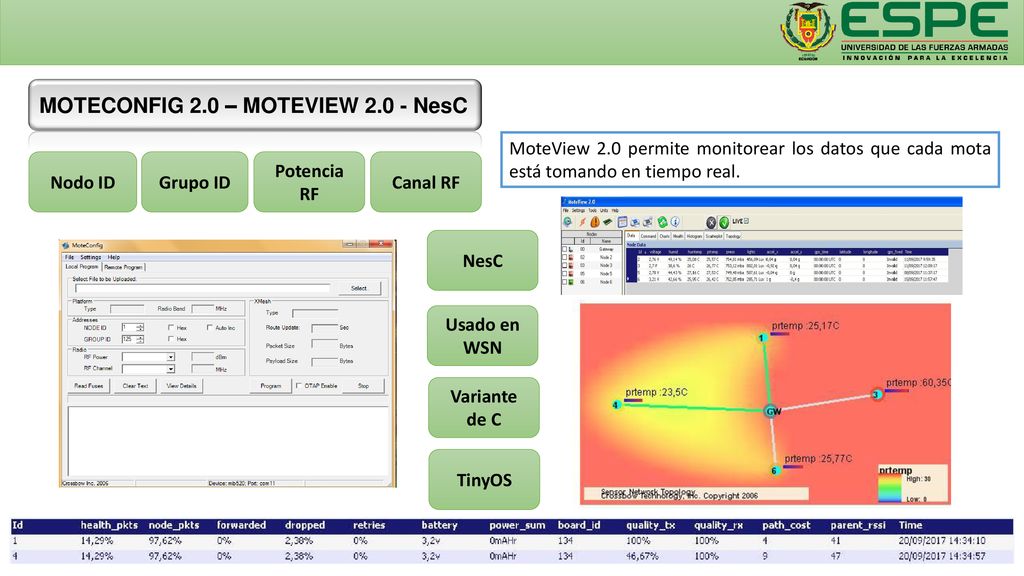The image size is (1024, 576).
Task: Check the Node 5 checkbox in MoteView
Action: coord(564,274)
